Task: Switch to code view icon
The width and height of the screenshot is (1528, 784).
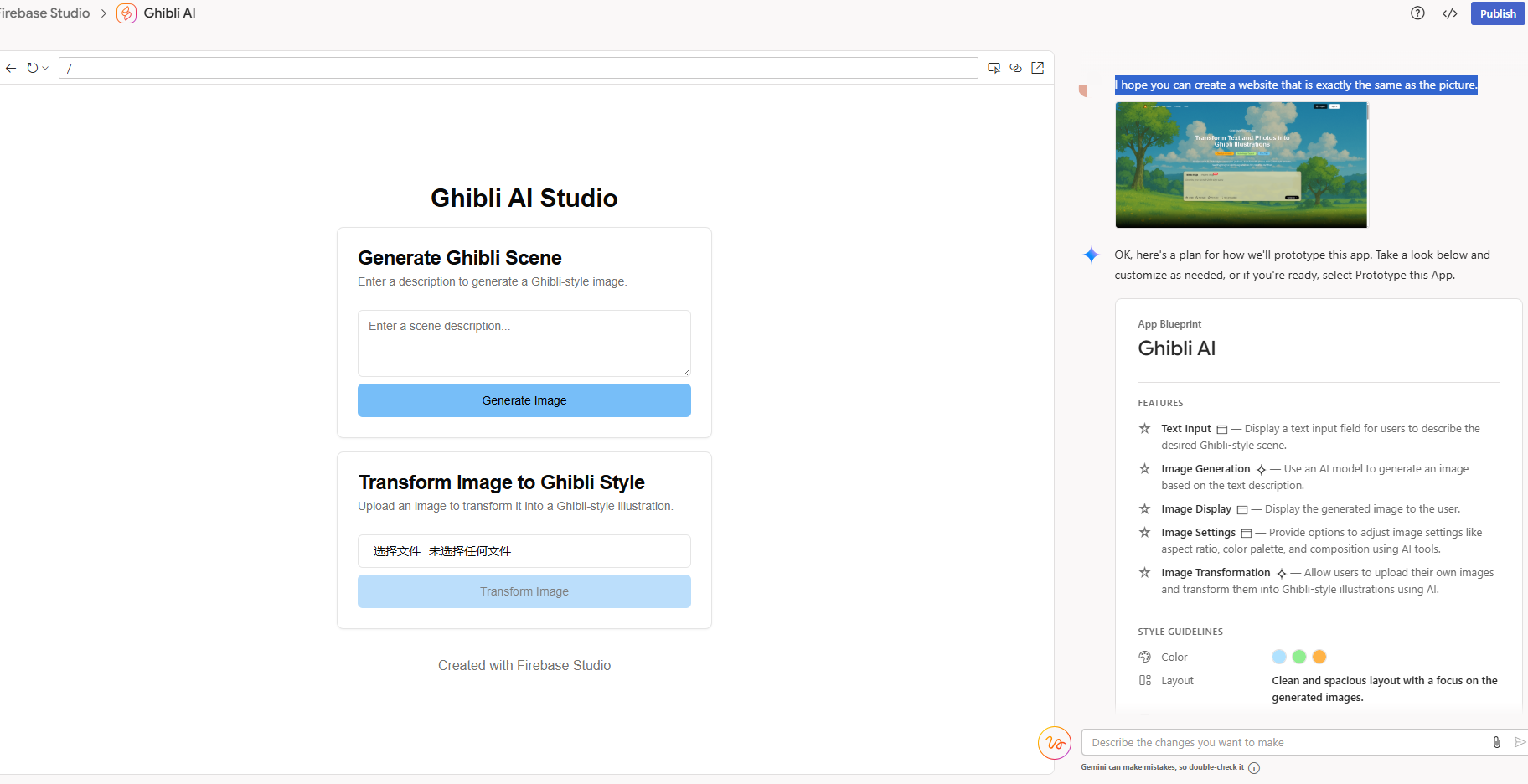Action: (1450, 13)
